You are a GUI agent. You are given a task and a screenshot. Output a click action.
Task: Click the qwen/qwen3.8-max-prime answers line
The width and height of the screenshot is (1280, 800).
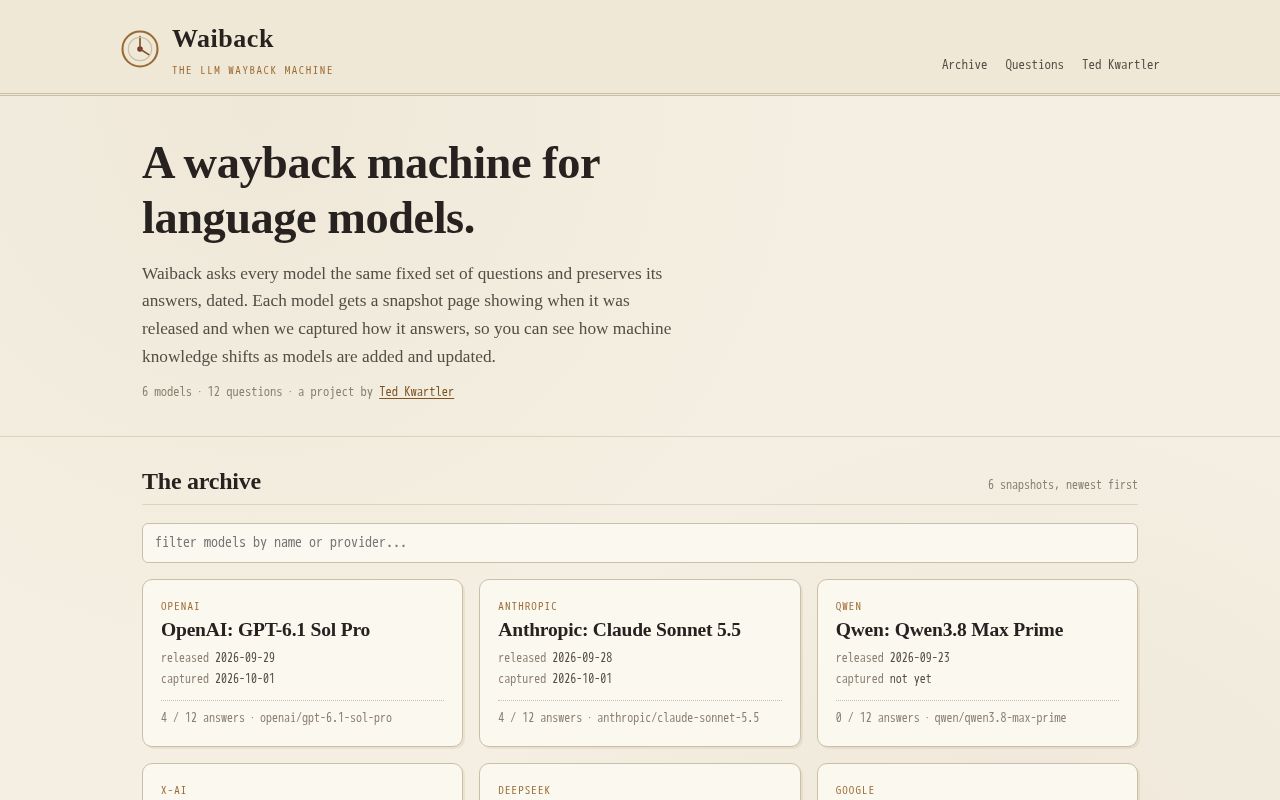[951, 718]
